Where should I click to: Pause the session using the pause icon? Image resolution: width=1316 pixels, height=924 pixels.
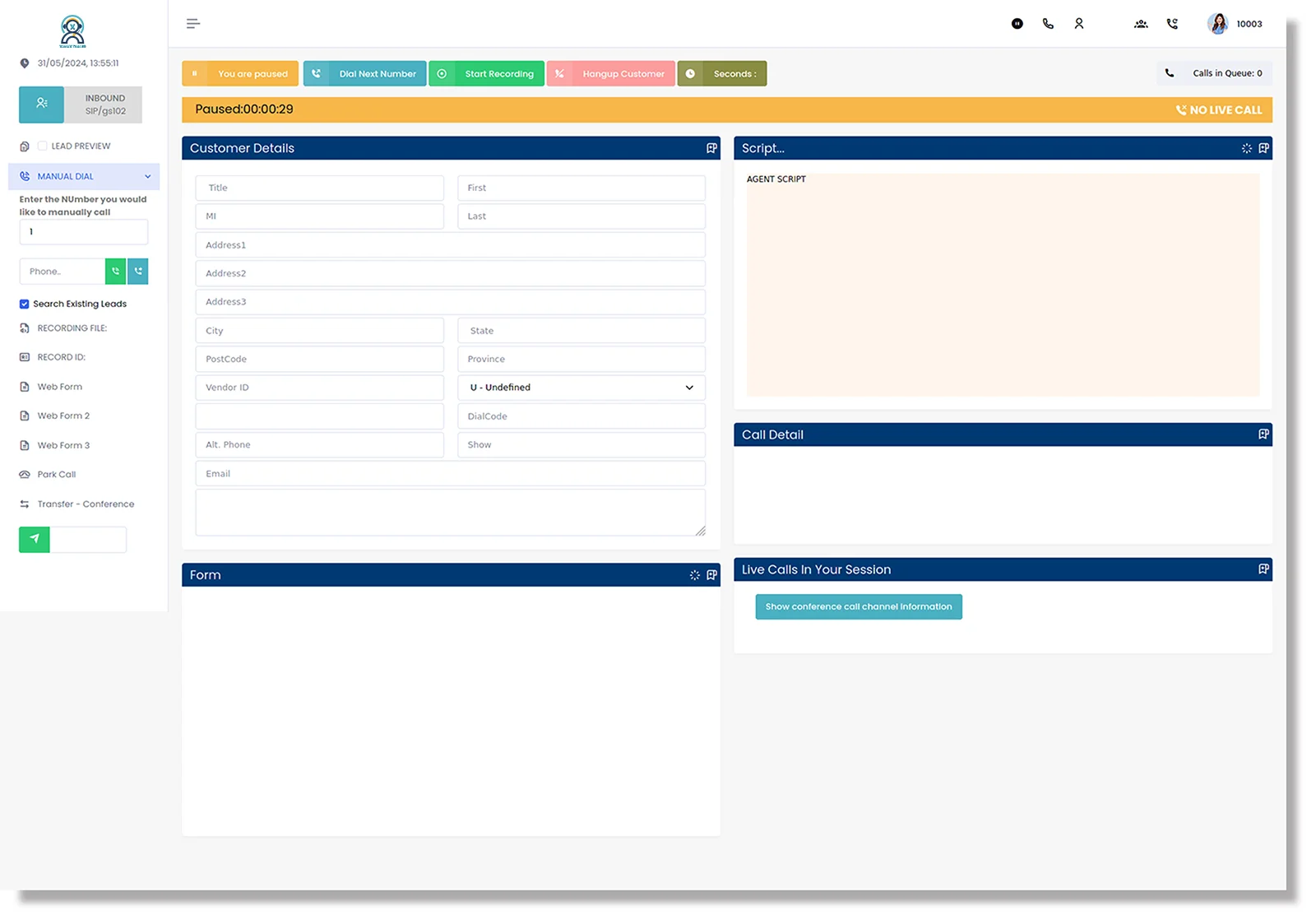(1017, 23)
